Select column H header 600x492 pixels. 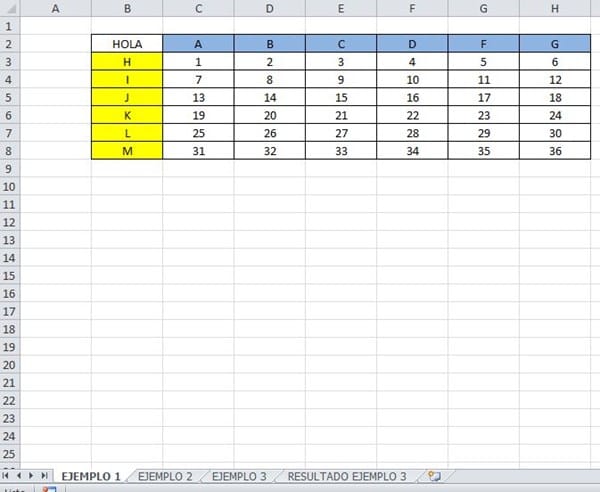tap(555, 8)
